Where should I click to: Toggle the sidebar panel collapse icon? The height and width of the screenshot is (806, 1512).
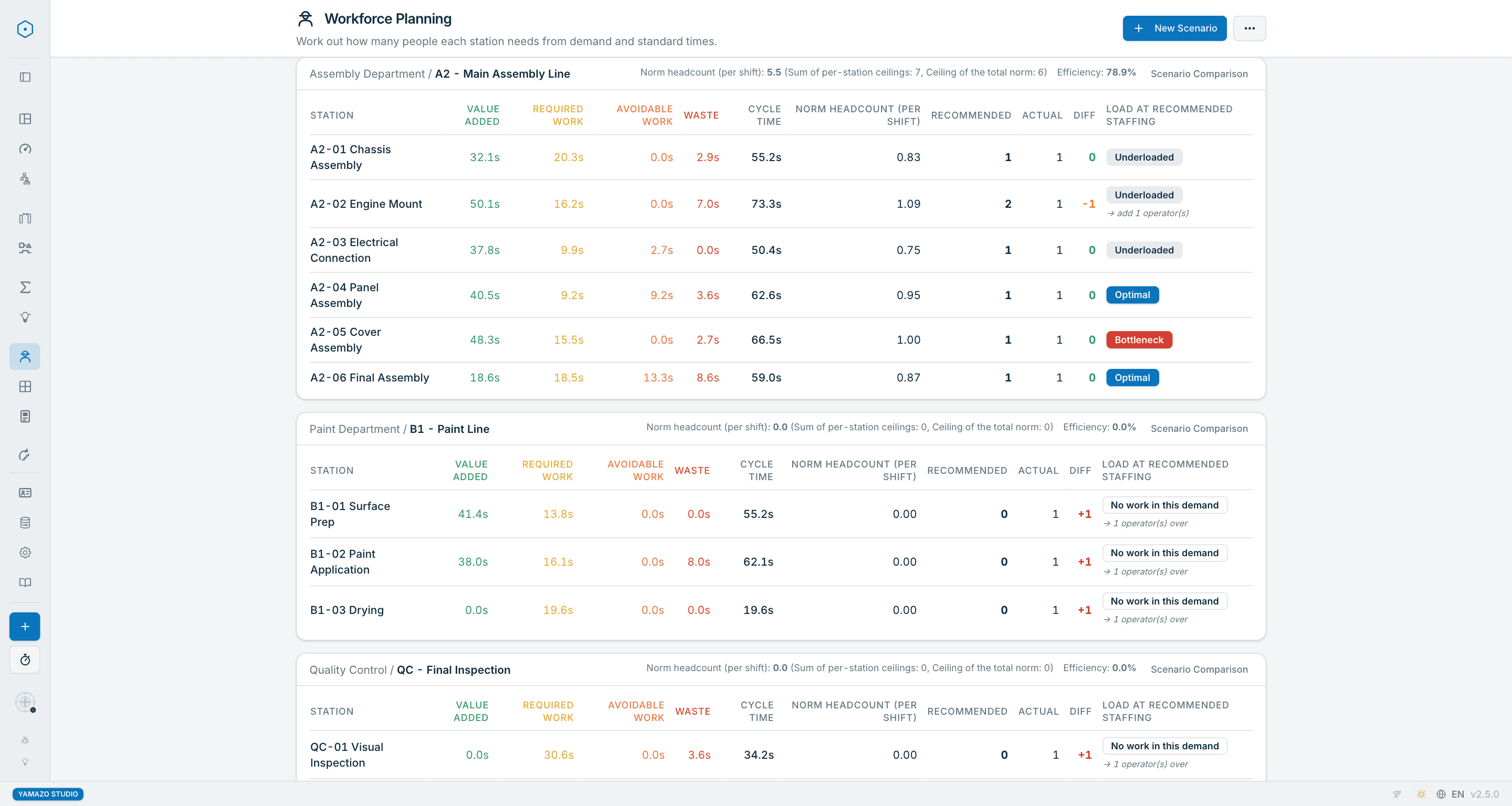[25, 77]
